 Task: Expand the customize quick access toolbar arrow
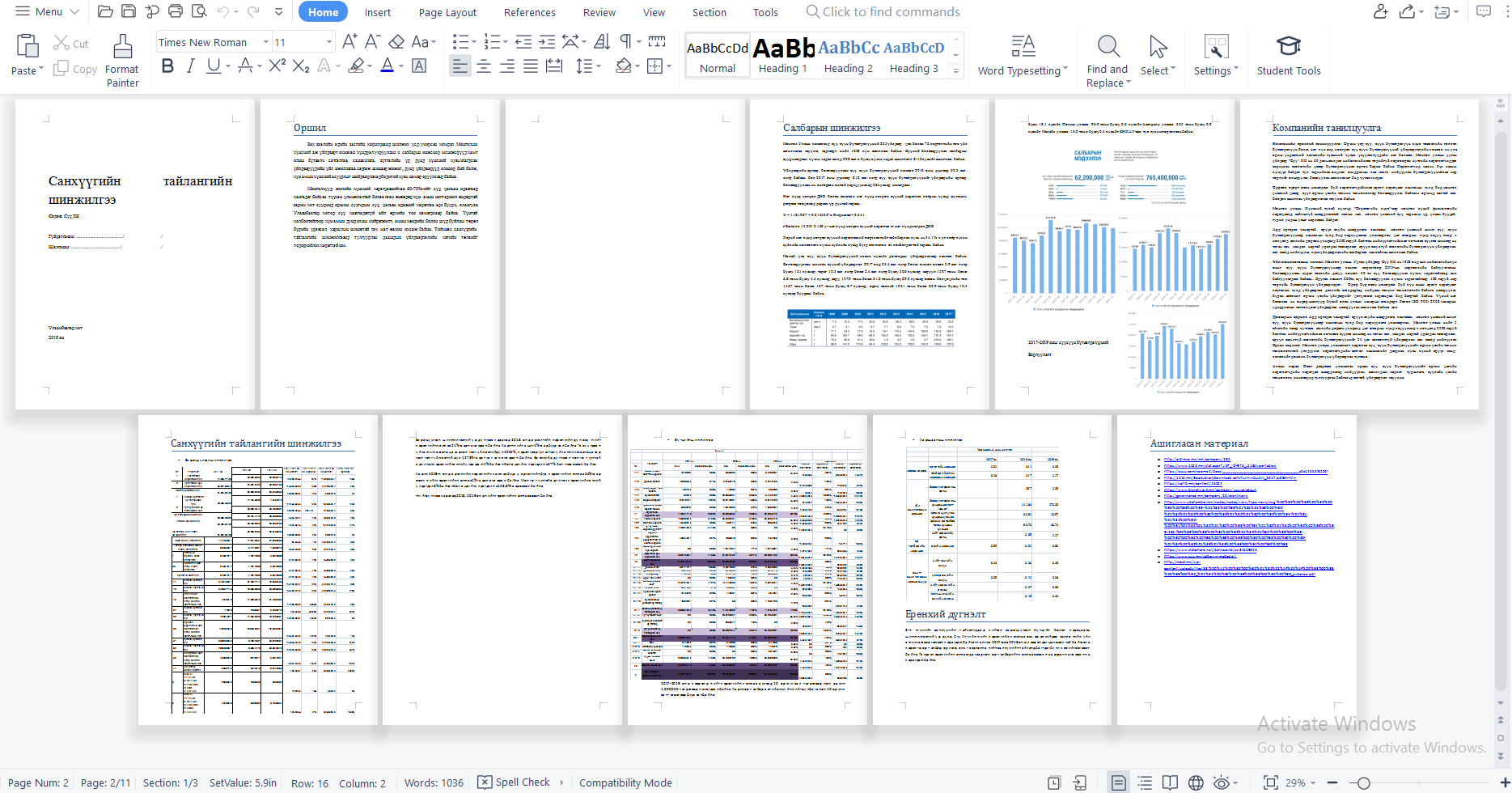pos(279,12)
